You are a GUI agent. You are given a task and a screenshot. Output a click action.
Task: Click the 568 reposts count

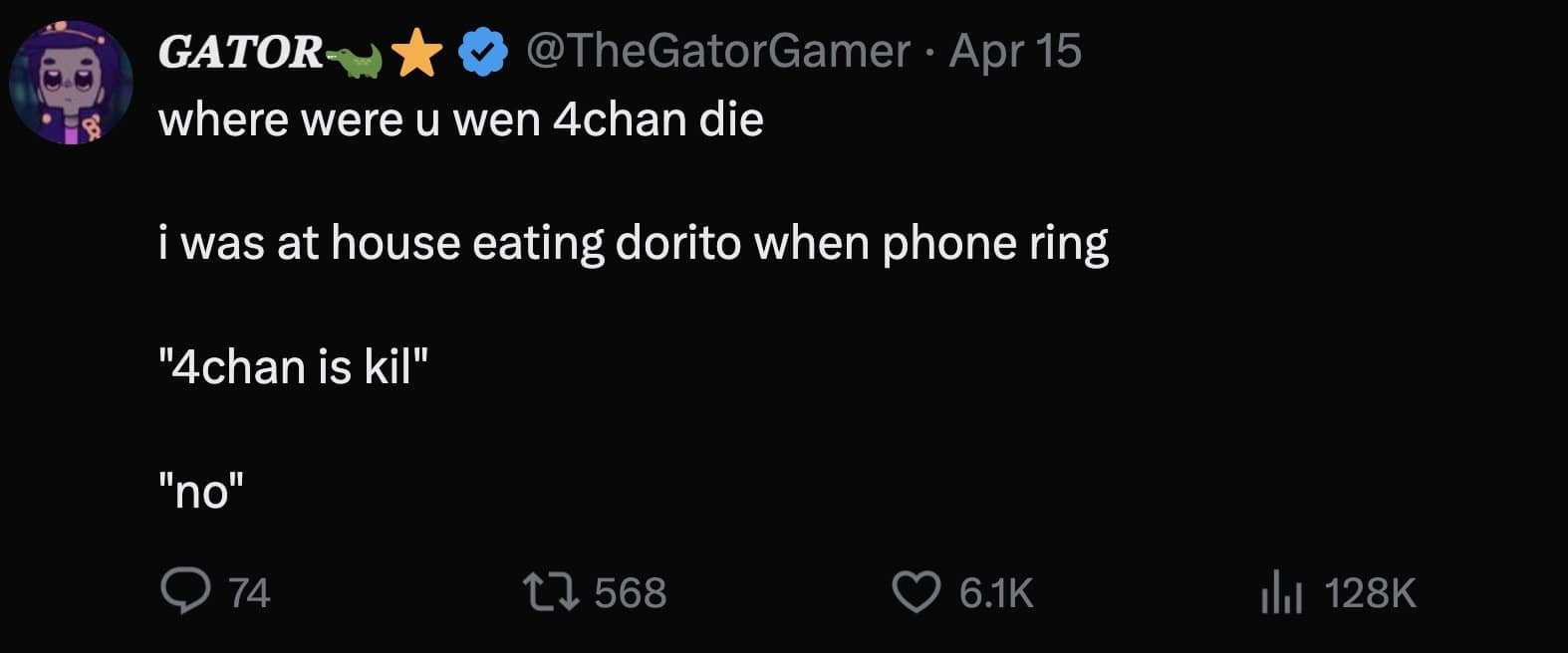pos(630,593)
